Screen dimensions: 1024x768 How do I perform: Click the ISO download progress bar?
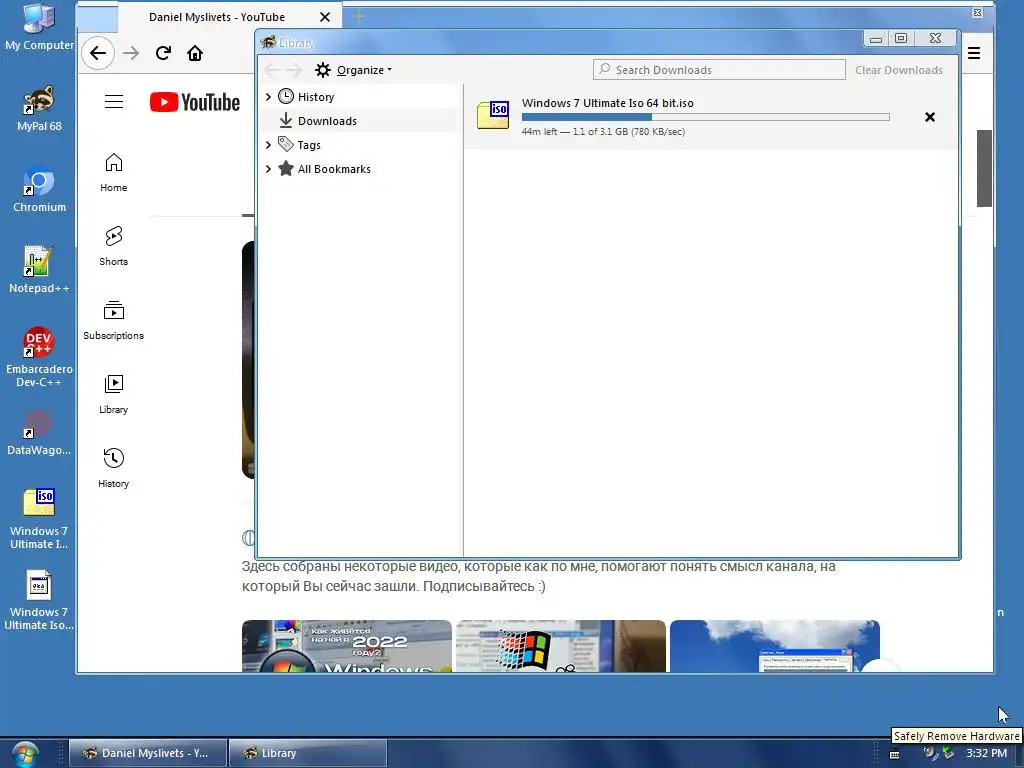click(705, 117)
